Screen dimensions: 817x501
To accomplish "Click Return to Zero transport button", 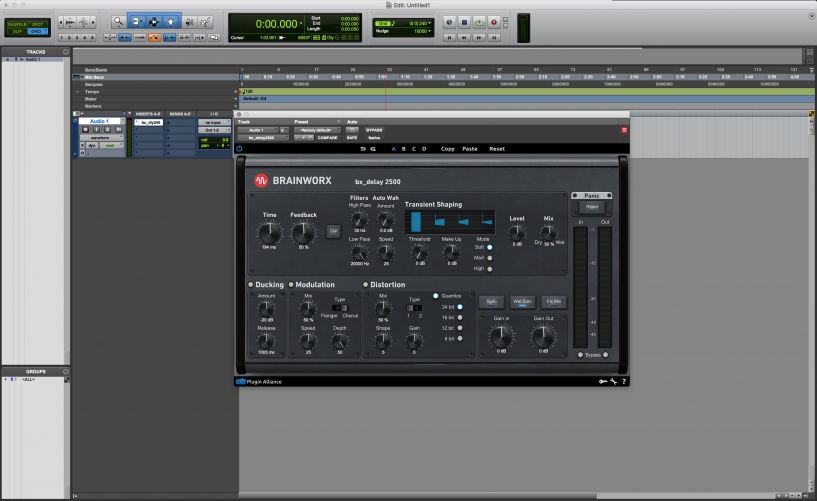I will tap(449, 37).
